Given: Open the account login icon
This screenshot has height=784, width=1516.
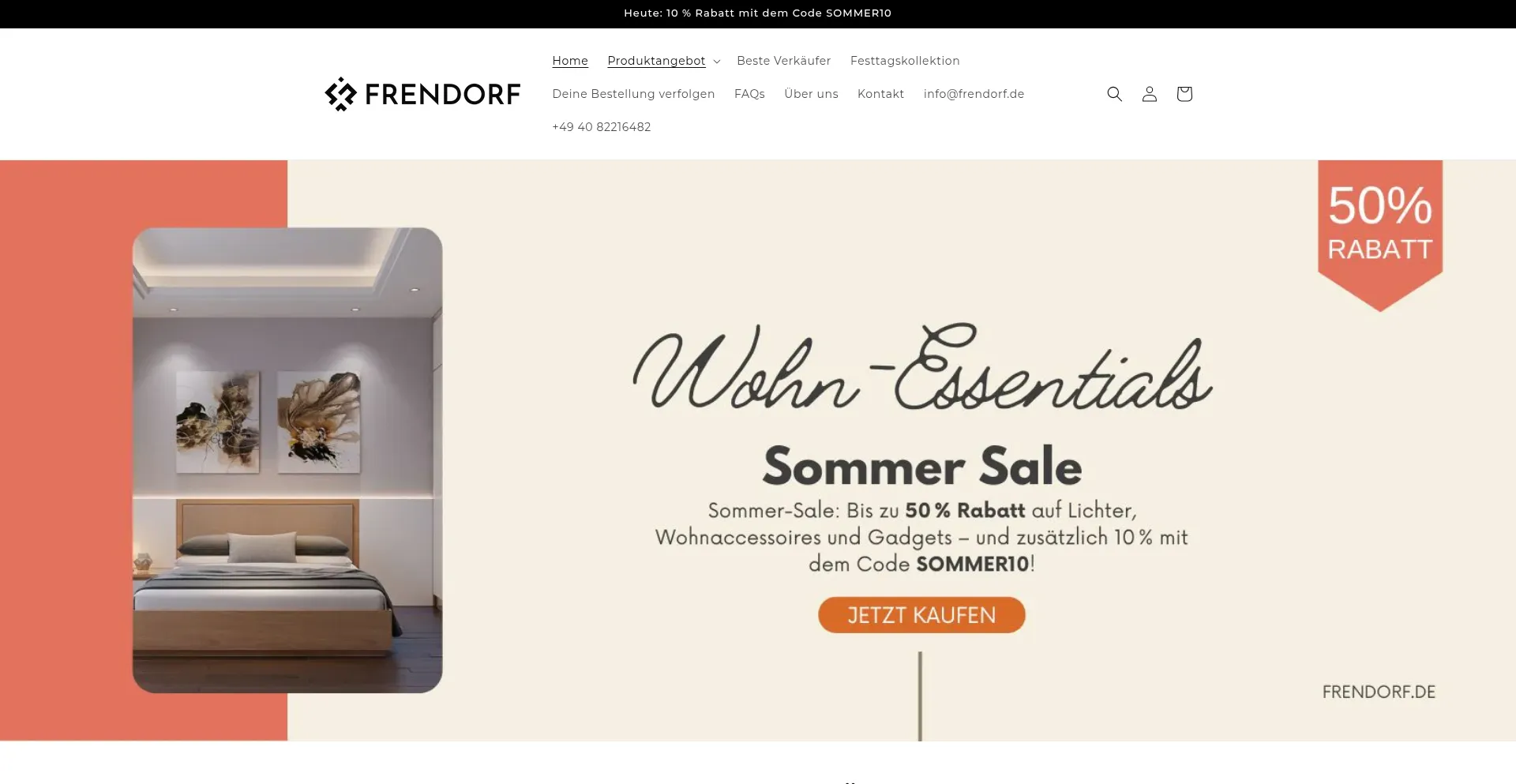Looking at the screenshot, I should pyautogui.click(x=1149, y=94).
